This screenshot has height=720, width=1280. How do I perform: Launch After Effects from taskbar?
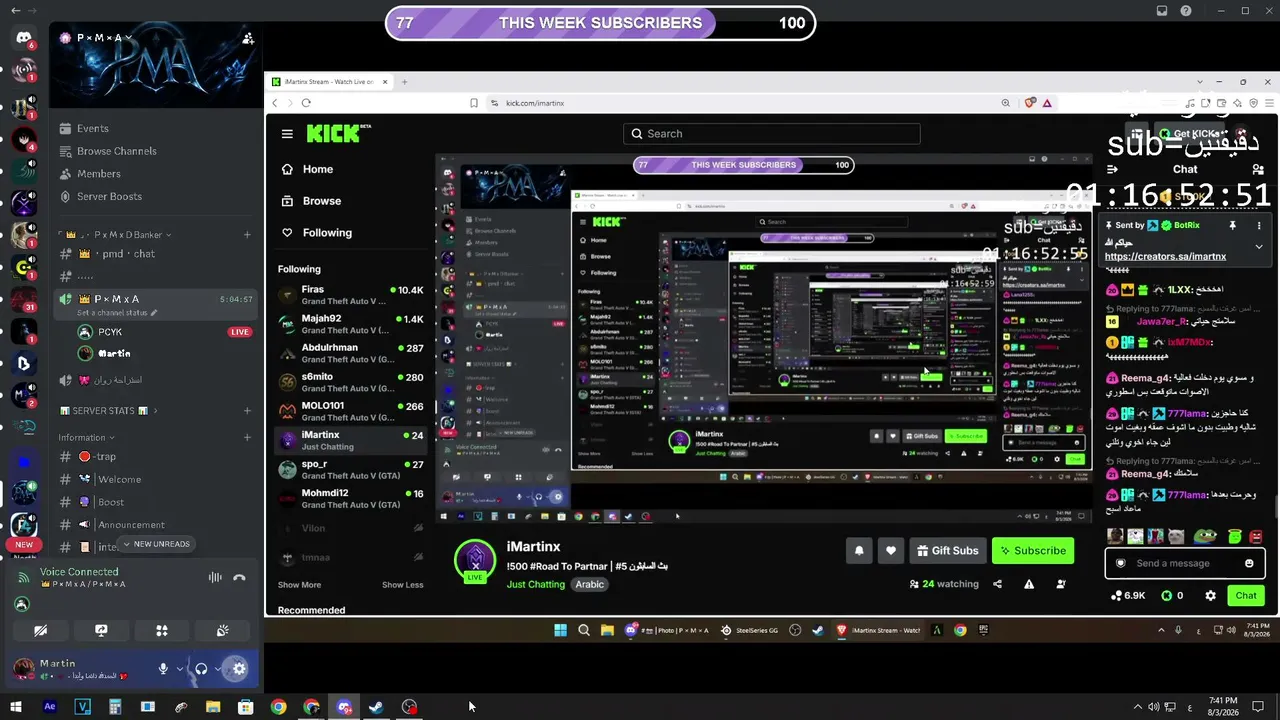click(x=50, y=707)
